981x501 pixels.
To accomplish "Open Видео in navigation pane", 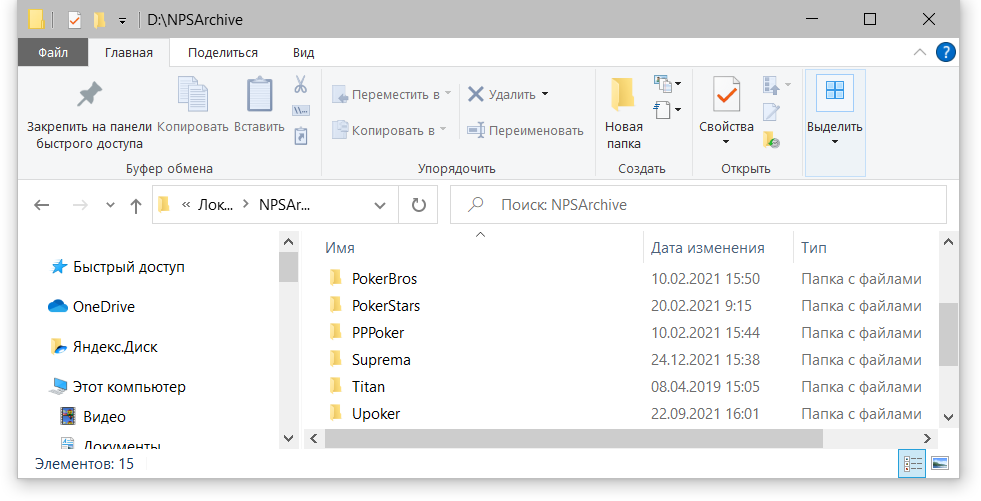I will click(104, 417).
